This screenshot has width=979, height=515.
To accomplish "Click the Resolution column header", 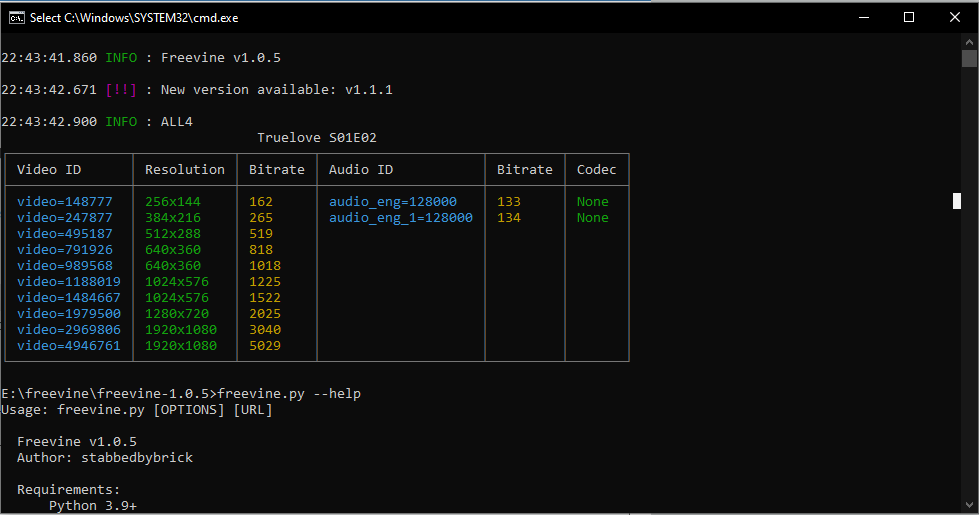I will click(185, 170).
